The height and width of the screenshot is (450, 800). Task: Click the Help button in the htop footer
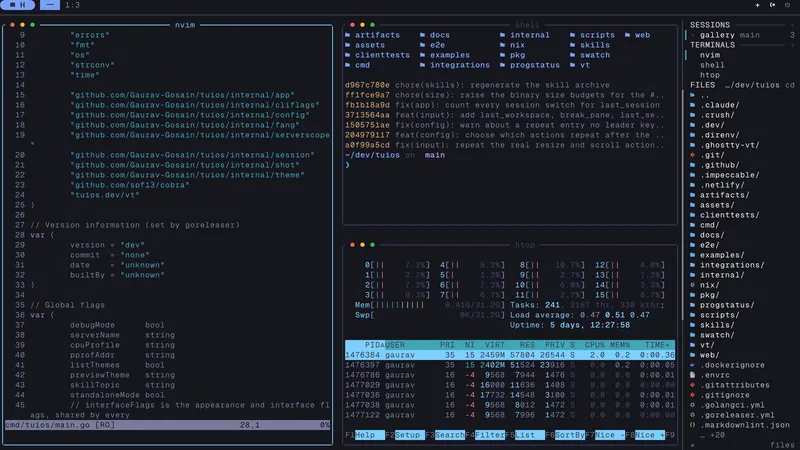pos(369,435)
